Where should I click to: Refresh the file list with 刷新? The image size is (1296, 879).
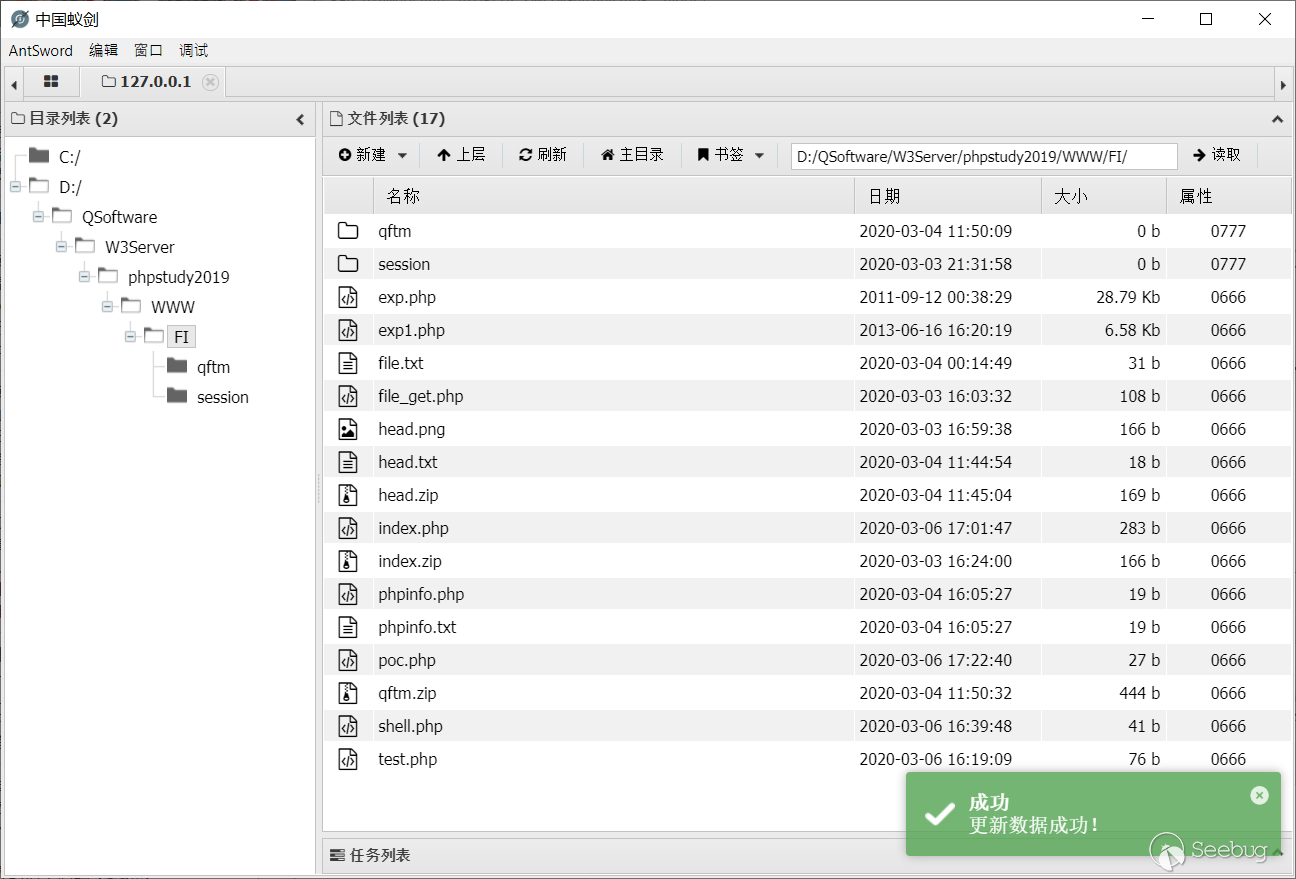pos(543,155)
